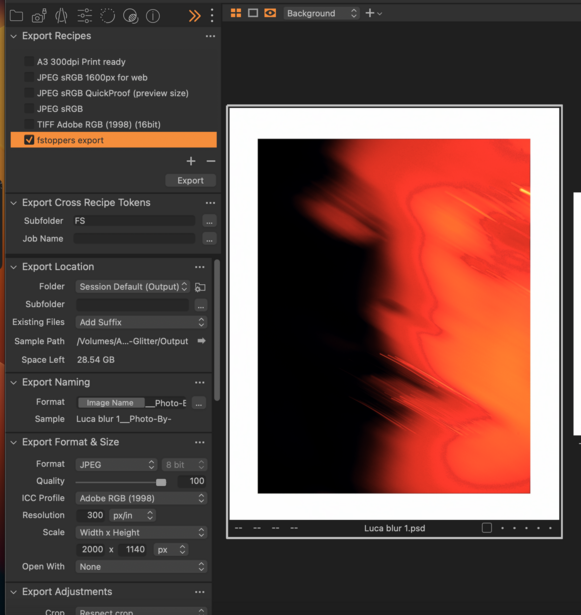
Task: Open Export Adjustments panel options dots
Action: [x=200, y=592]
